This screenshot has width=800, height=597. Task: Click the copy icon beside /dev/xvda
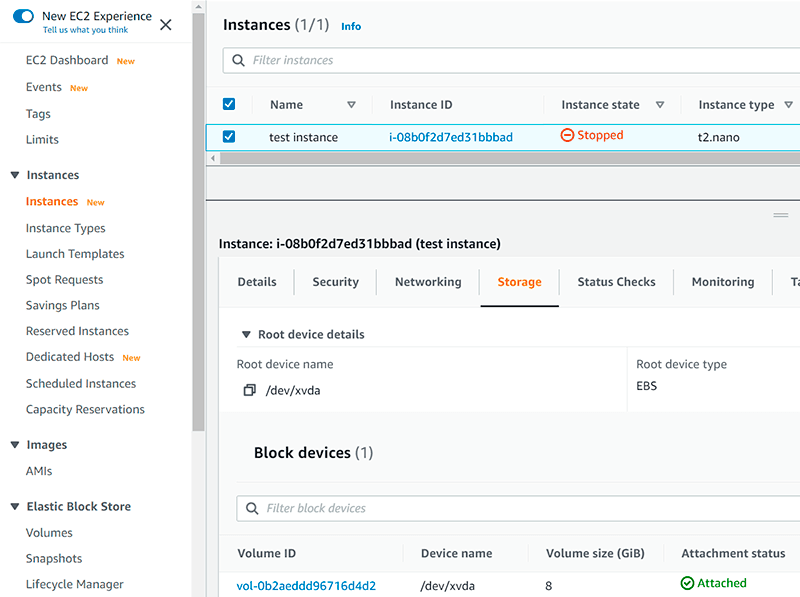[x=250, y=390]
